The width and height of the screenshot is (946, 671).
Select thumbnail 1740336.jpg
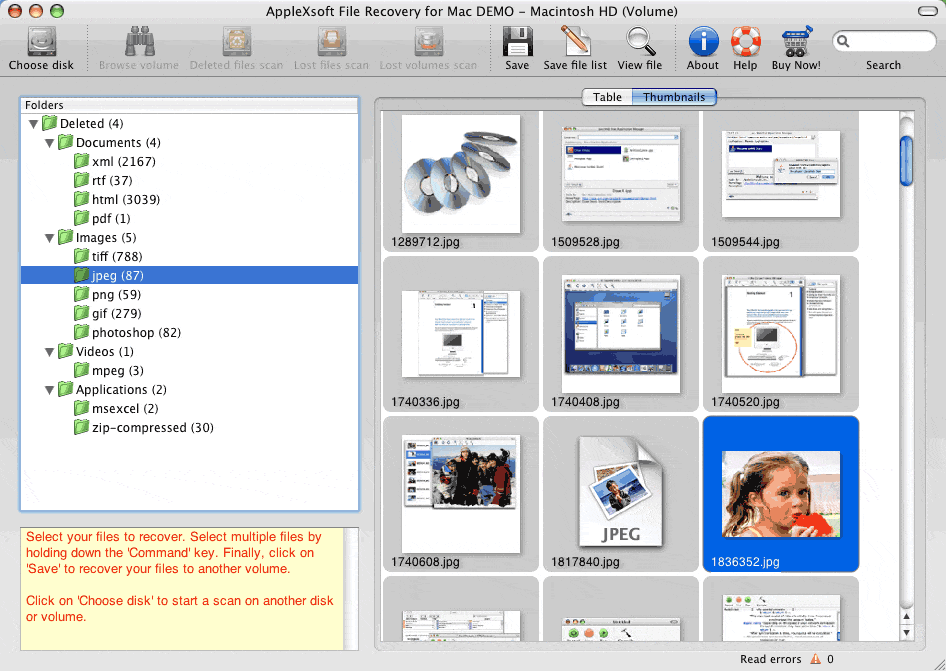pos(461,334)
